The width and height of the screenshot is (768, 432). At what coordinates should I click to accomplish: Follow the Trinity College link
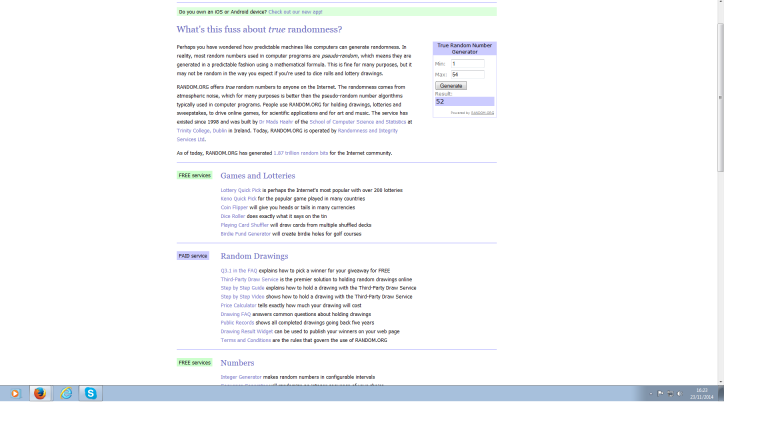tap(202, 131)
